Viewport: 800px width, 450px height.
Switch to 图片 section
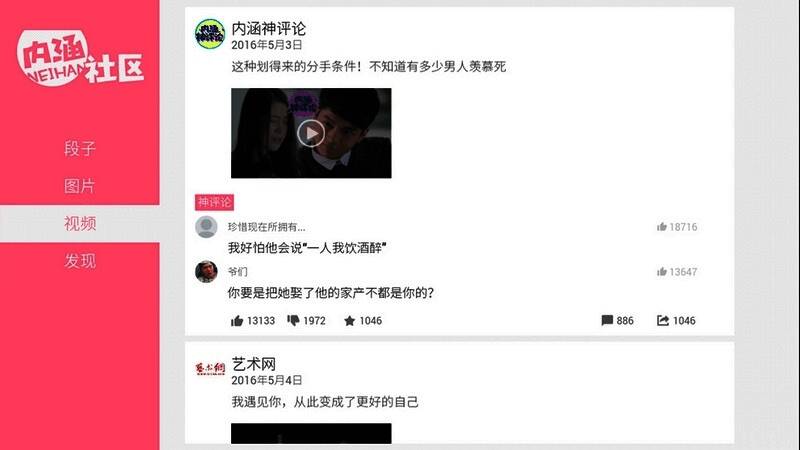tap(80, 186)
